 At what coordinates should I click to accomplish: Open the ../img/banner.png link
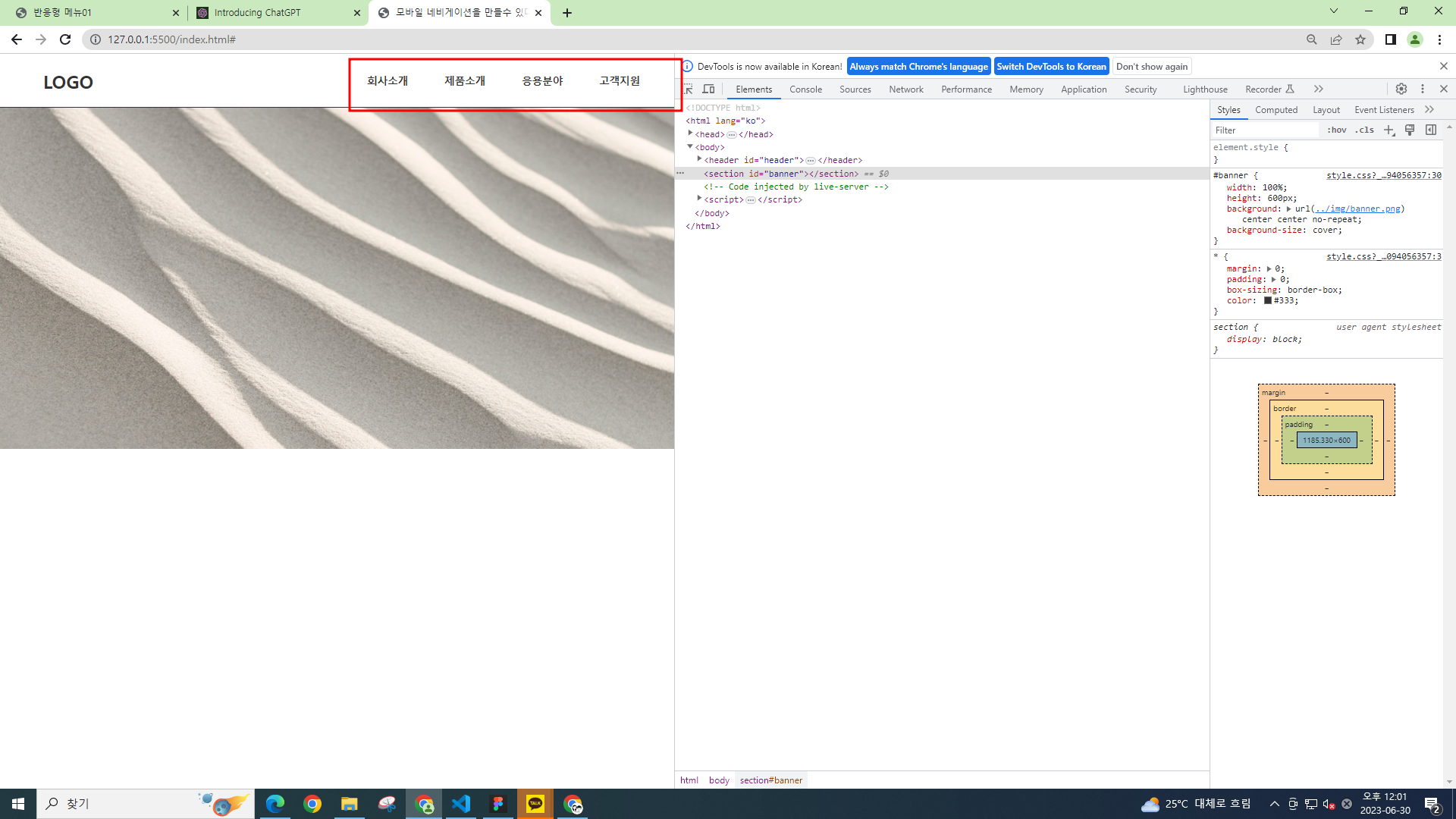pyautogui.click(x=1357, y=209)
